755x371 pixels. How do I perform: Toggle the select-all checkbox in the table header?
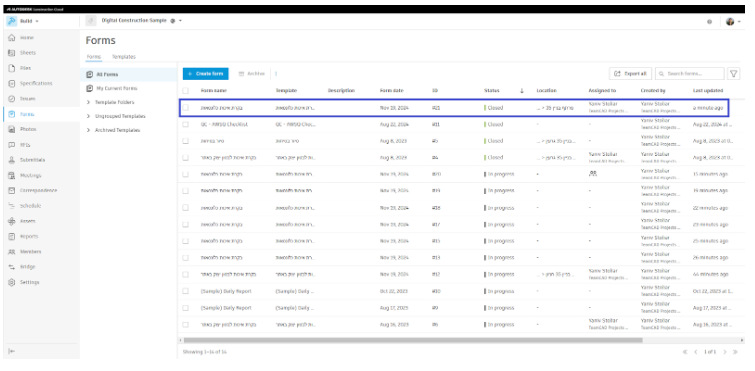coord(186,90)
